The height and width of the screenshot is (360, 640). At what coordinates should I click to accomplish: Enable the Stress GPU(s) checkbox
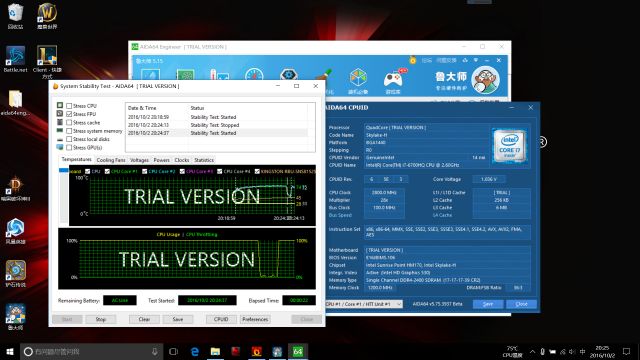(69, 147)
